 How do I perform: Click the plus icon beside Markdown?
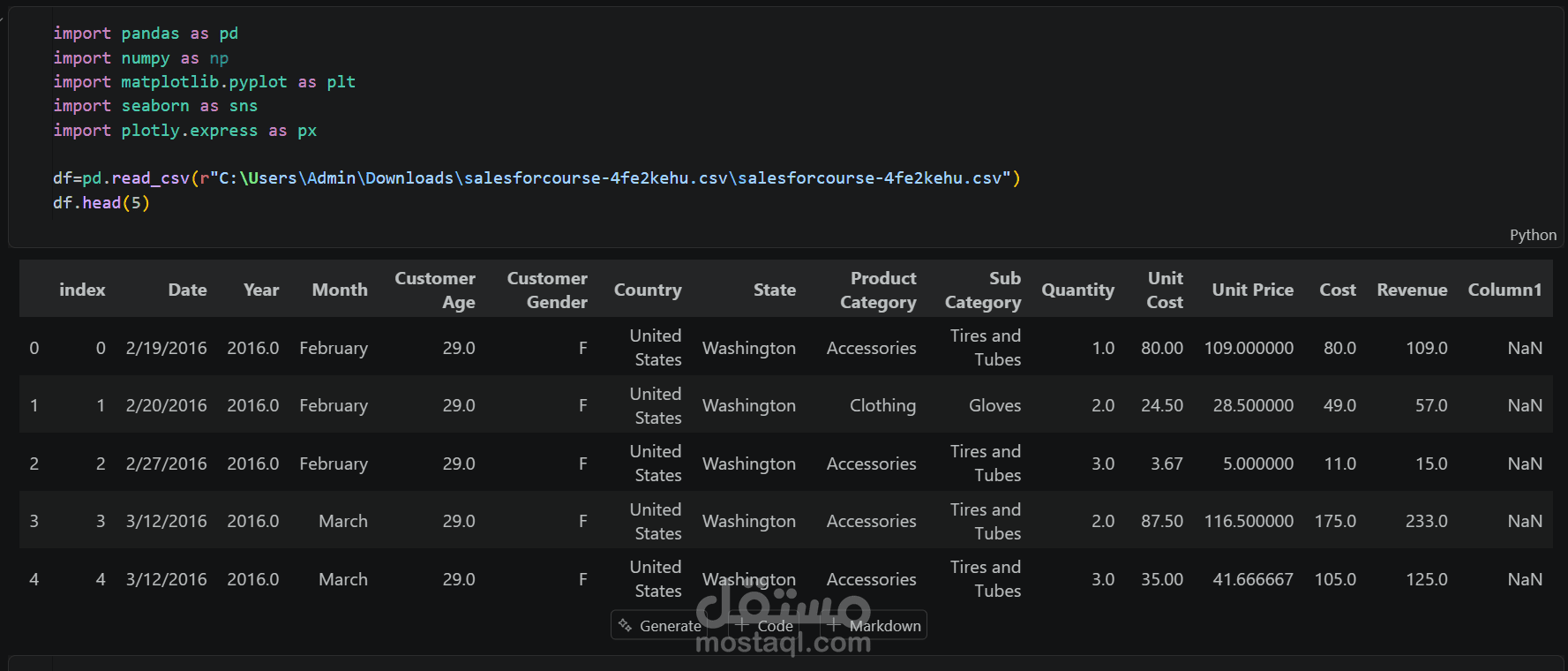pyautogui.click(x=833, y=625)
